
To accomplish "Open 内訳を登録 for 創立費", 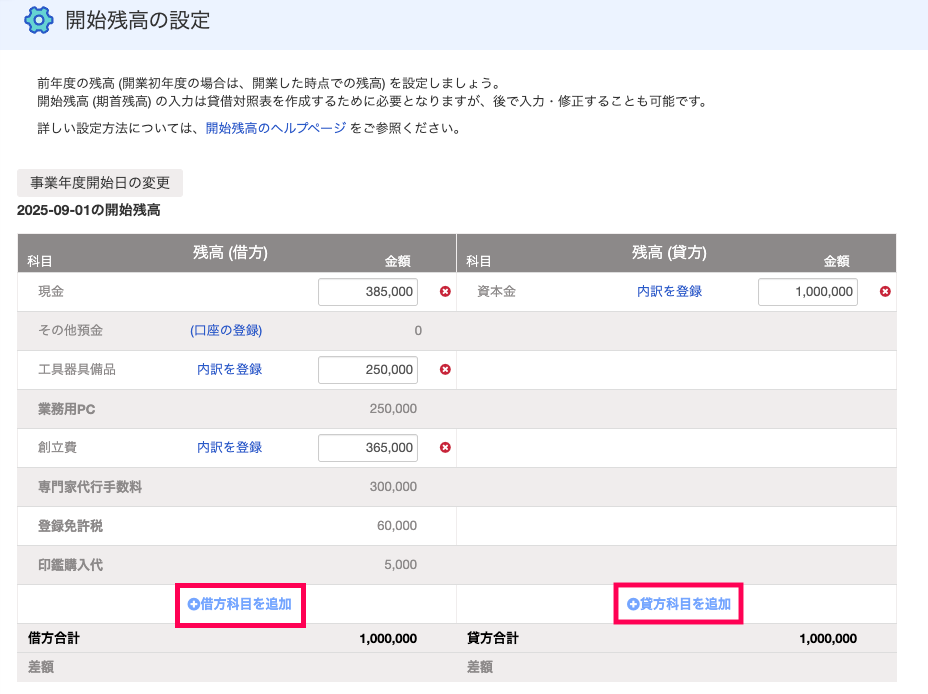I will point(230,447).
